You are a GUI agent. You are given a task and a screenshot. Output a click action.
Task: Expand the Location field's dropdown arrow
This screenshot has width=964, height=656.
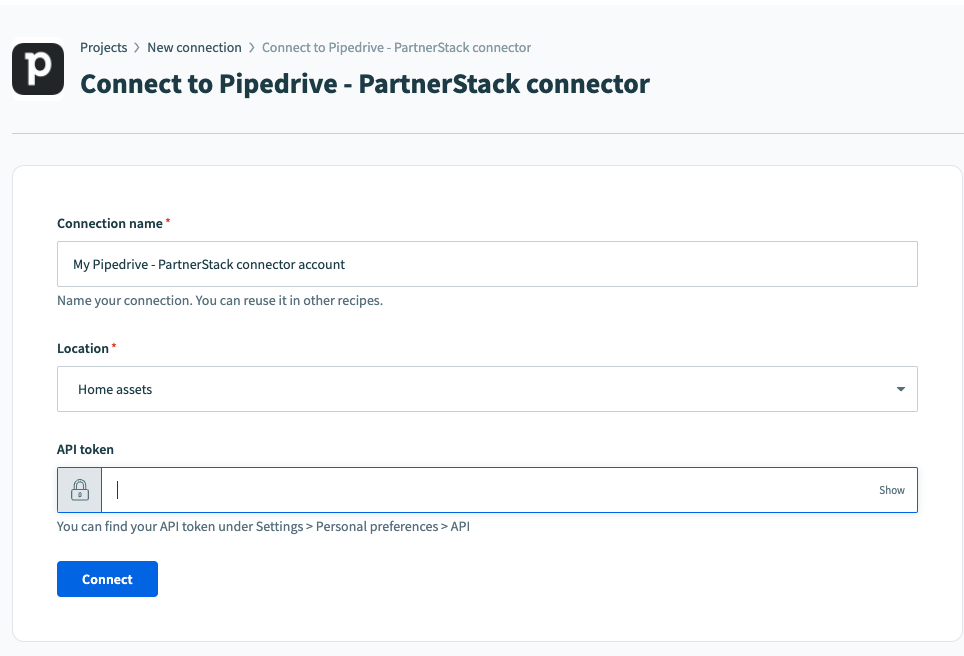point(900,389)
